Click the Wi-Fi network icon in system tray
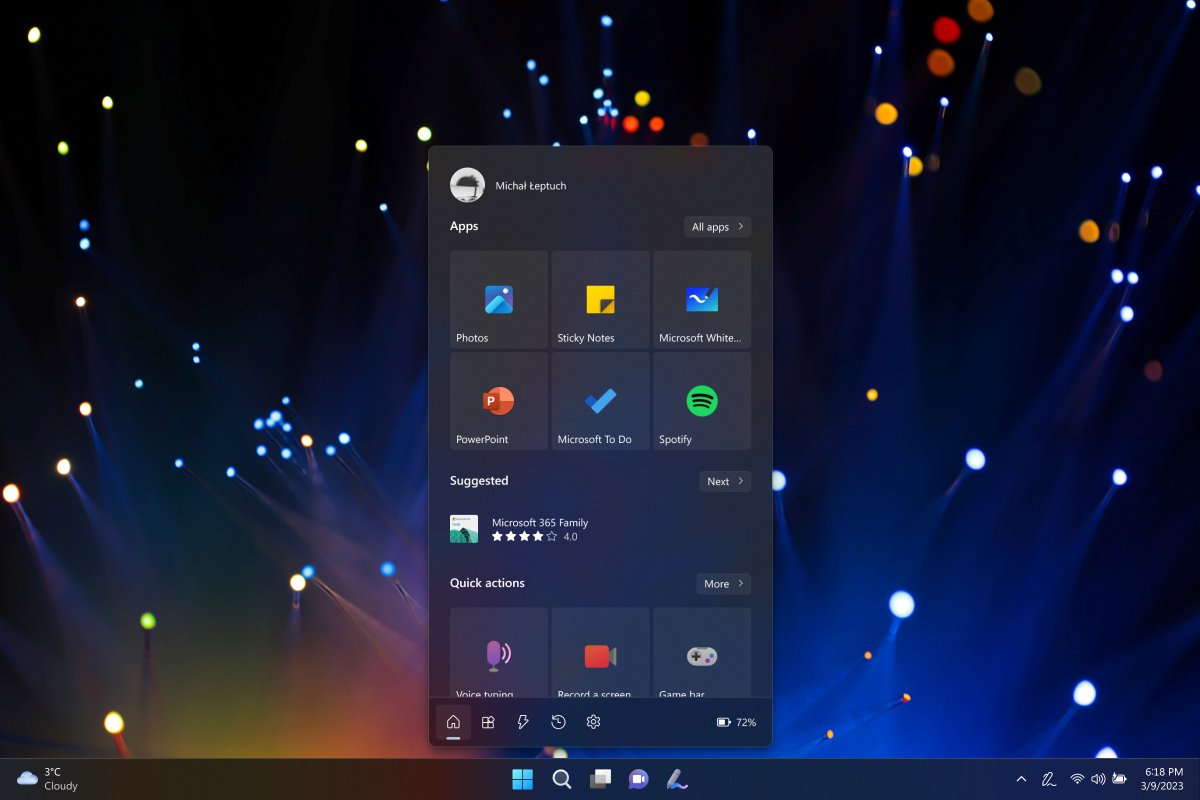Screen dimensions: 1200x800 click(1077, 779)
